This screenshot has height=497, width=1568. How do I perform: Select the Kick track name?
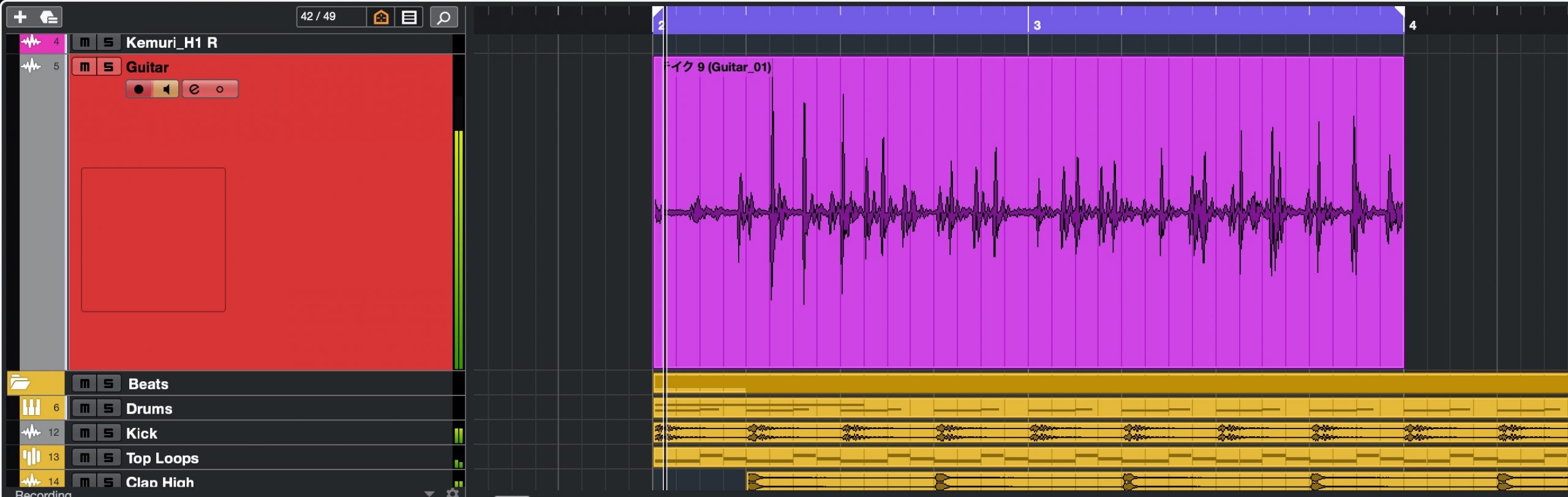(141, 433)
